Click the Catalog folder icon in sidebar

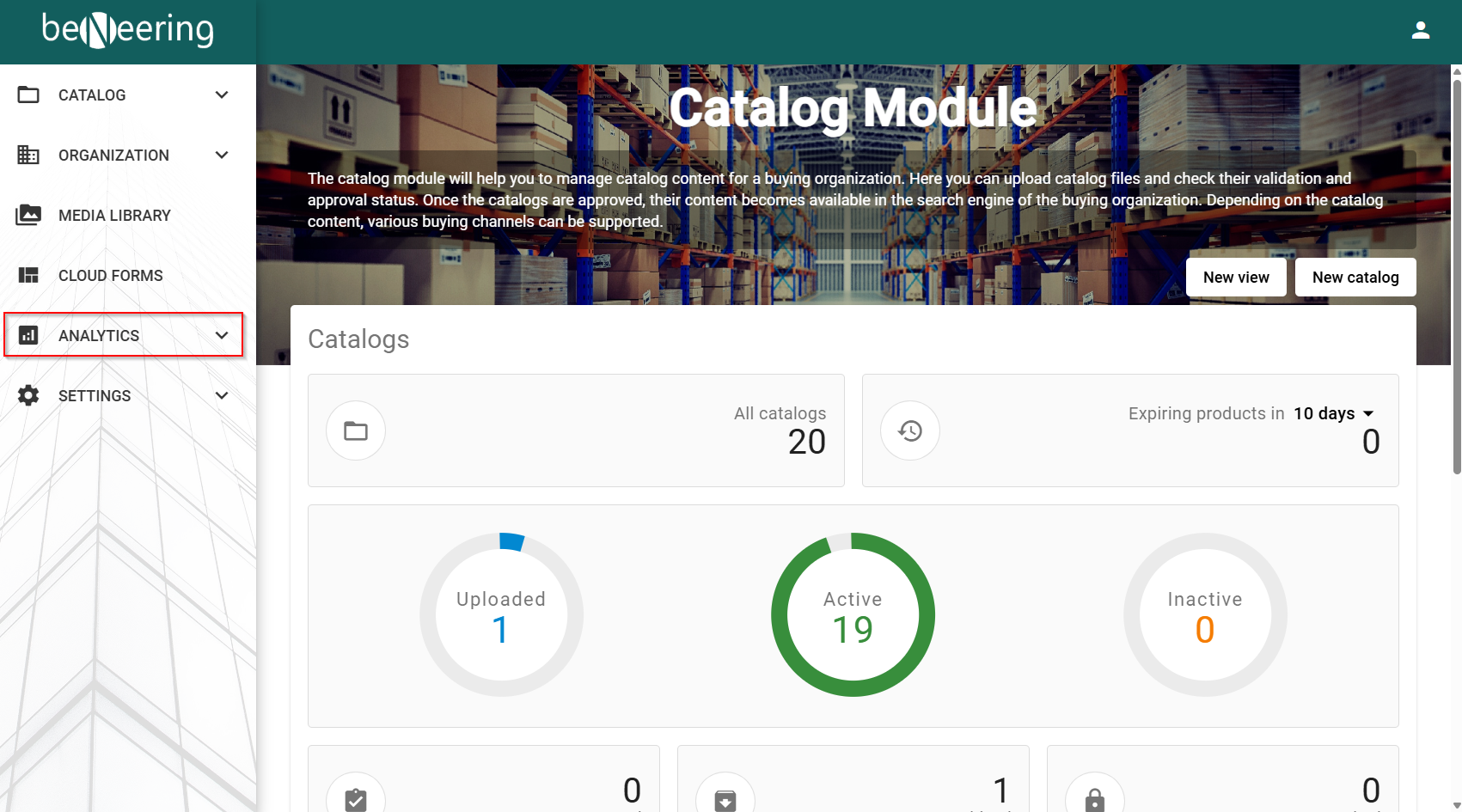pos(28,95)
